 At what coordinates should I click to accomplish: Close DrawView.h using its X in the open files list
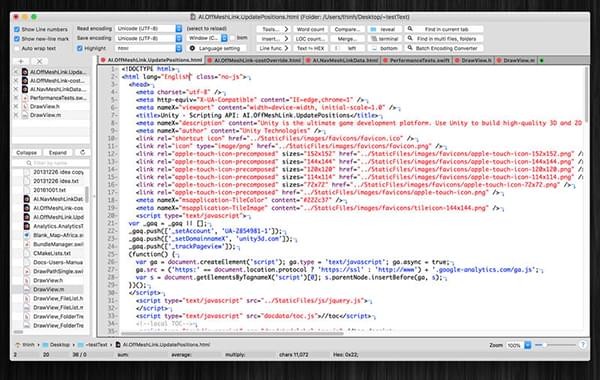pos(16,106)
